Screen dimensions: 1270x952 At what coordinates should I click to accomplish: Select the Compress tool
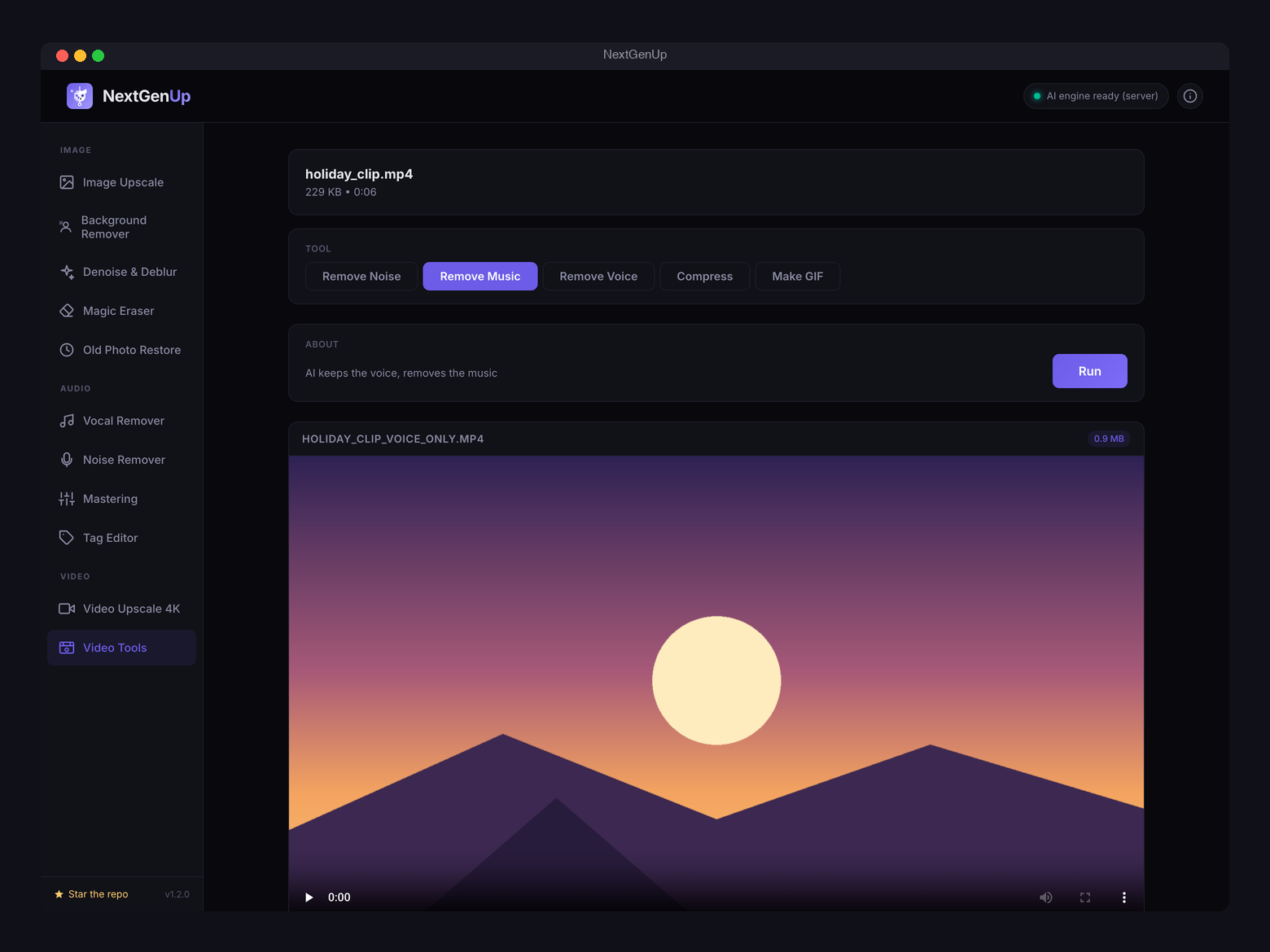pyautogui.click(x=705, y=276)
